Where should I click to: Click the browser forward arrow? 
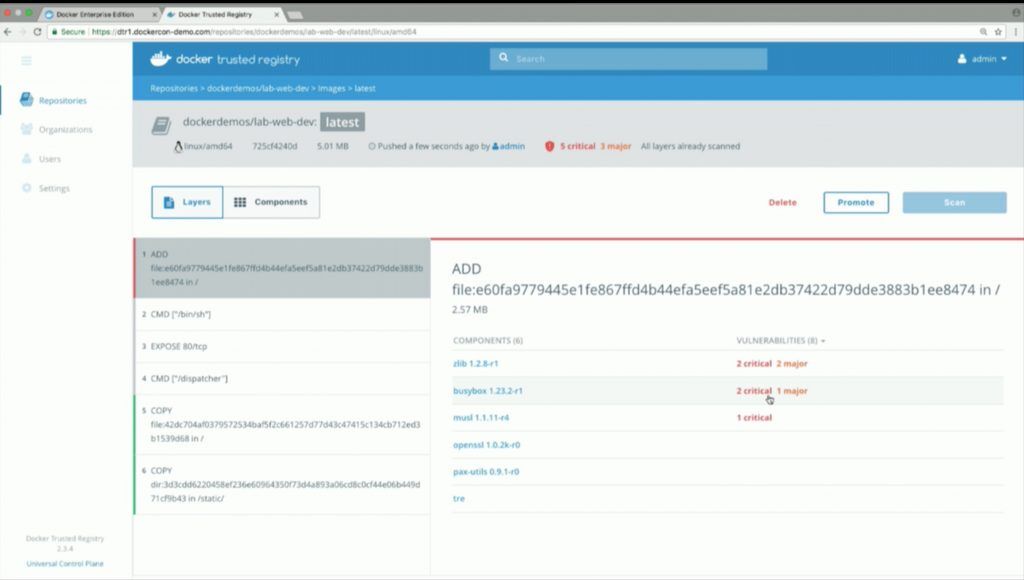[x=22, y=31]
